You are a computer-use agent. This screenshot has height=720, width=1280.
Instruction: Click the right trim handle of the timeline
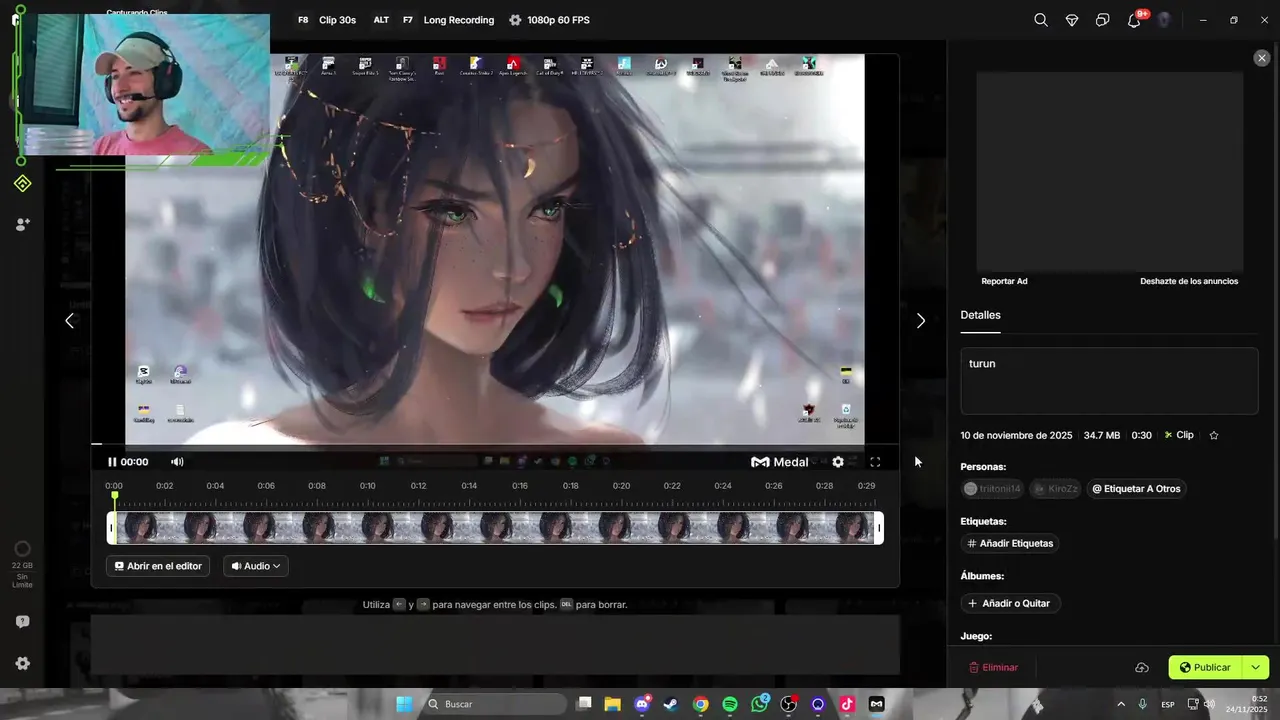point(879,528)
